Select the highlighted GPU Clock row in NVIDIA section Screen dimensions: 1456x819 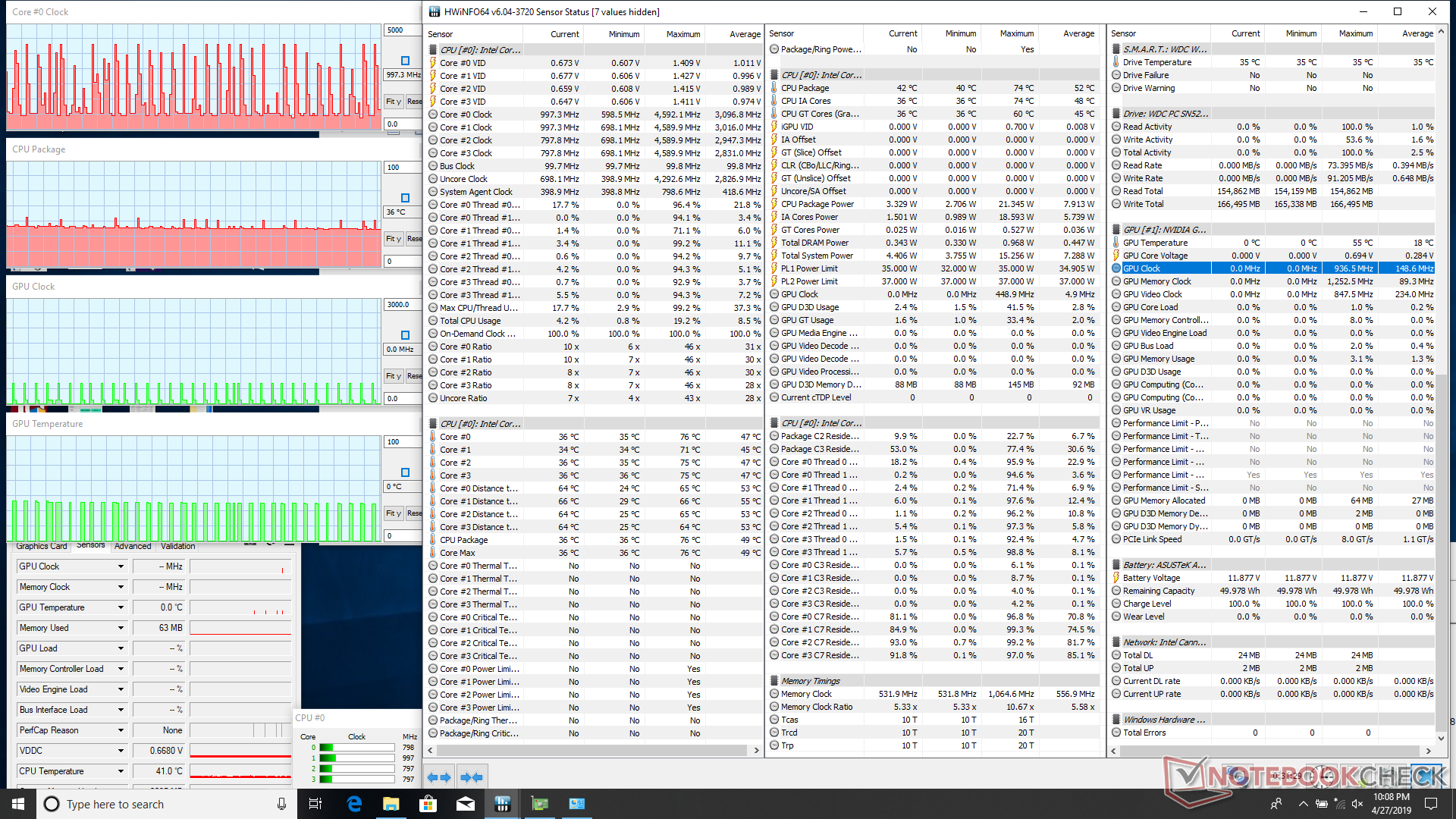click(x=1272, y=268)
